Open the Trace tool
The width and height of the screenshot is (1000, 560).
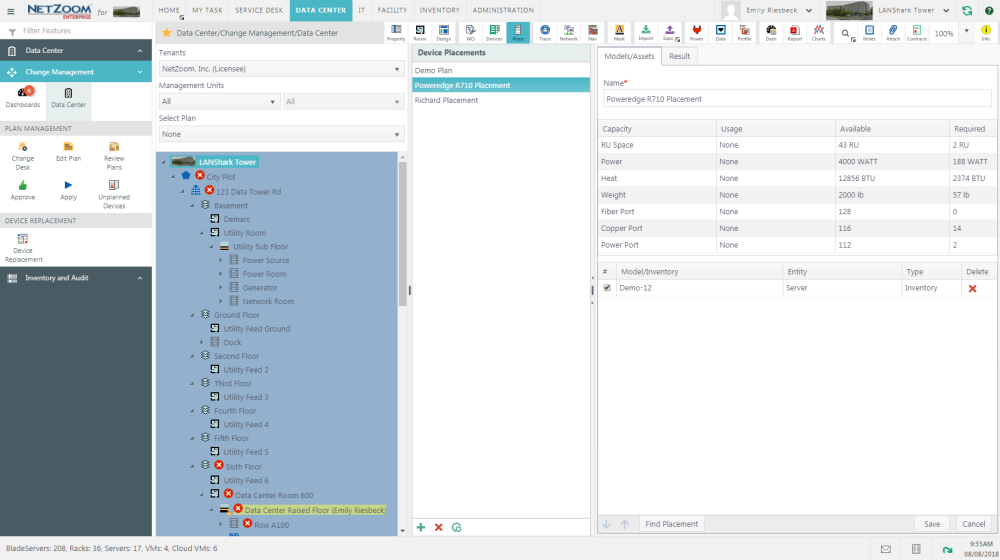point(545,33)
